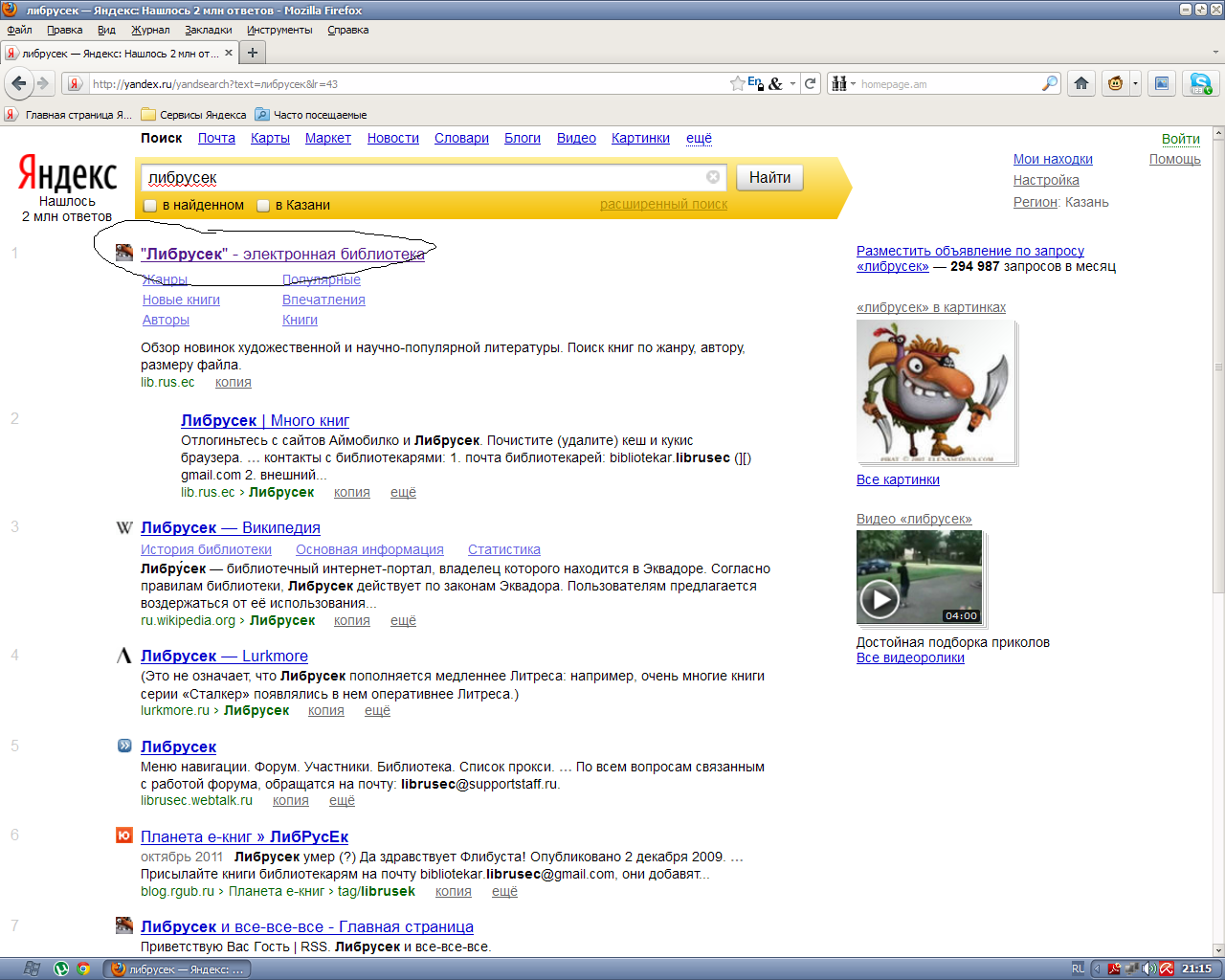Viewport: 1225px width, 980px height.
Task: Switch to the Firefox taskbar window button
Action: coord(177,969)
